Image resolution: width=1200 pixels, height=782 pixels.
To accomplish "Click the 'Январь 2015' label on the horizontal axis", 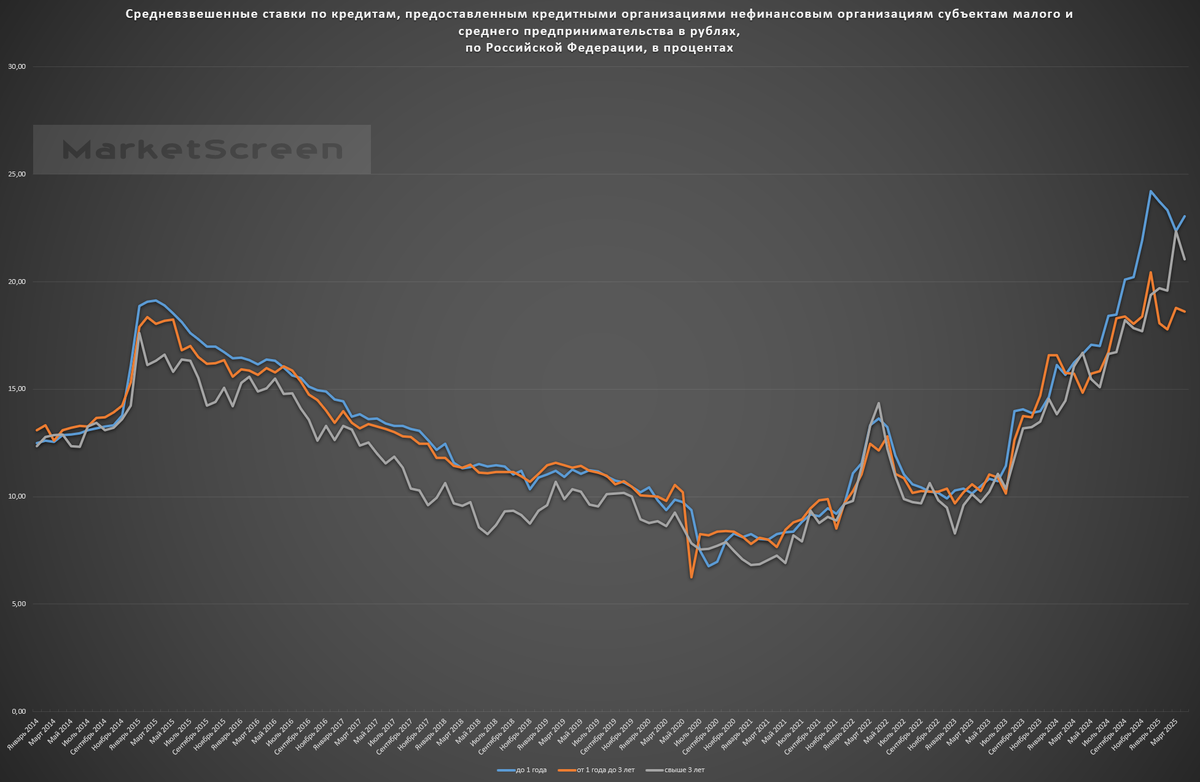I will [125, 734].
